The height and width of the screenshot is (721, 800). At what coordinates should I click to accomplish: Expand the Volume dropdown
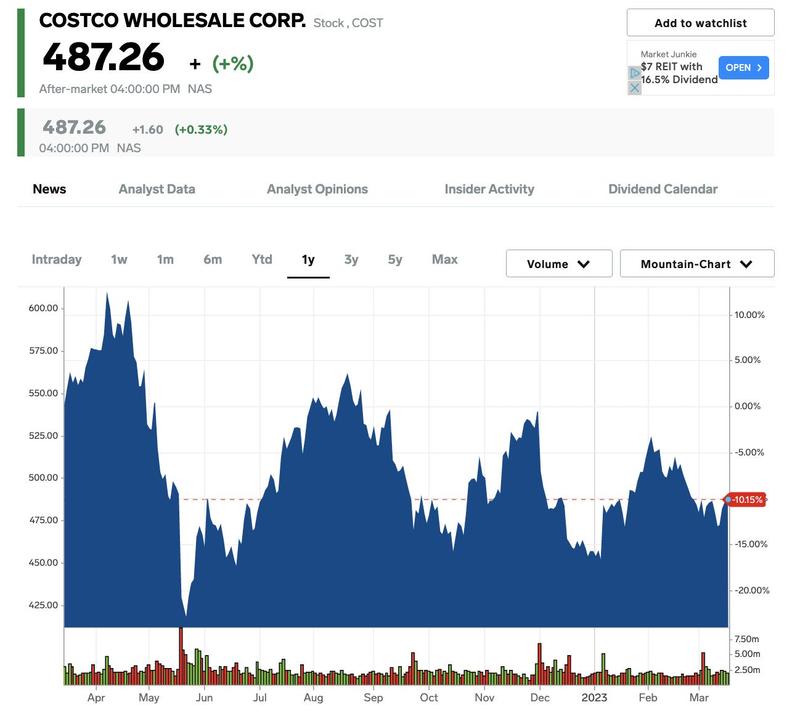coord(559,264)
